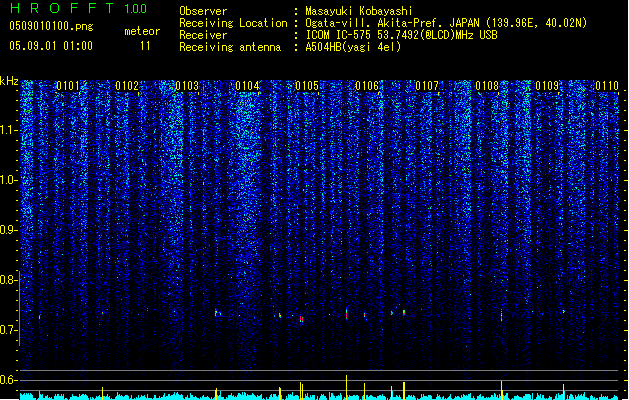The width and height of the screenshot is (629, 400).
Task: Click the red meteor echo just after 0108
Action: coord(501,316)
